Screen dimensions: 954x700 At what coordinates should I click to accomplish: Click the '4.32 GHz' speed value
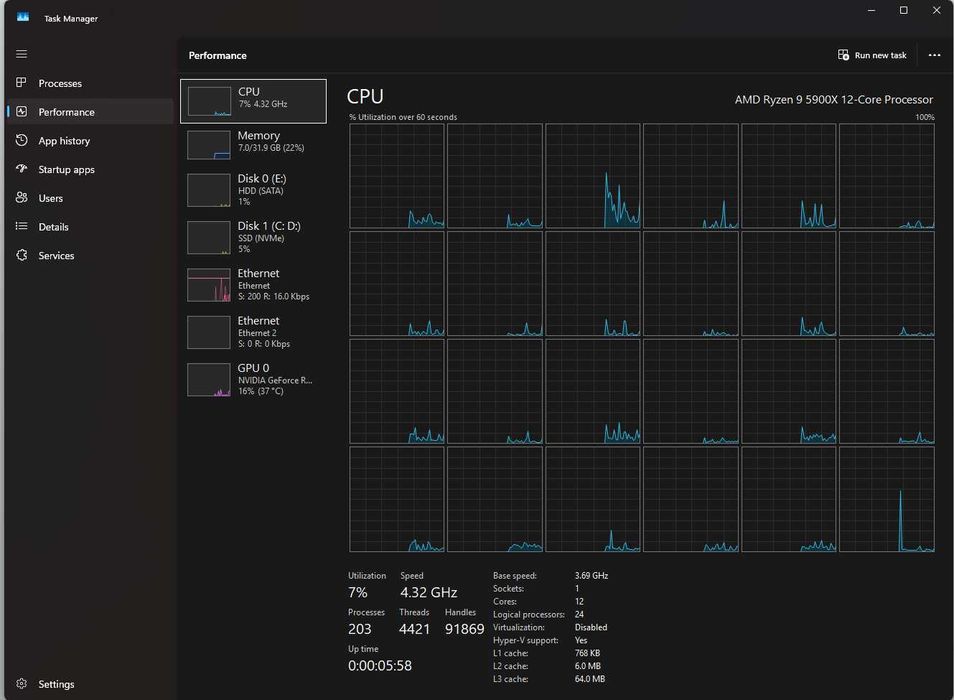[428, 592]
